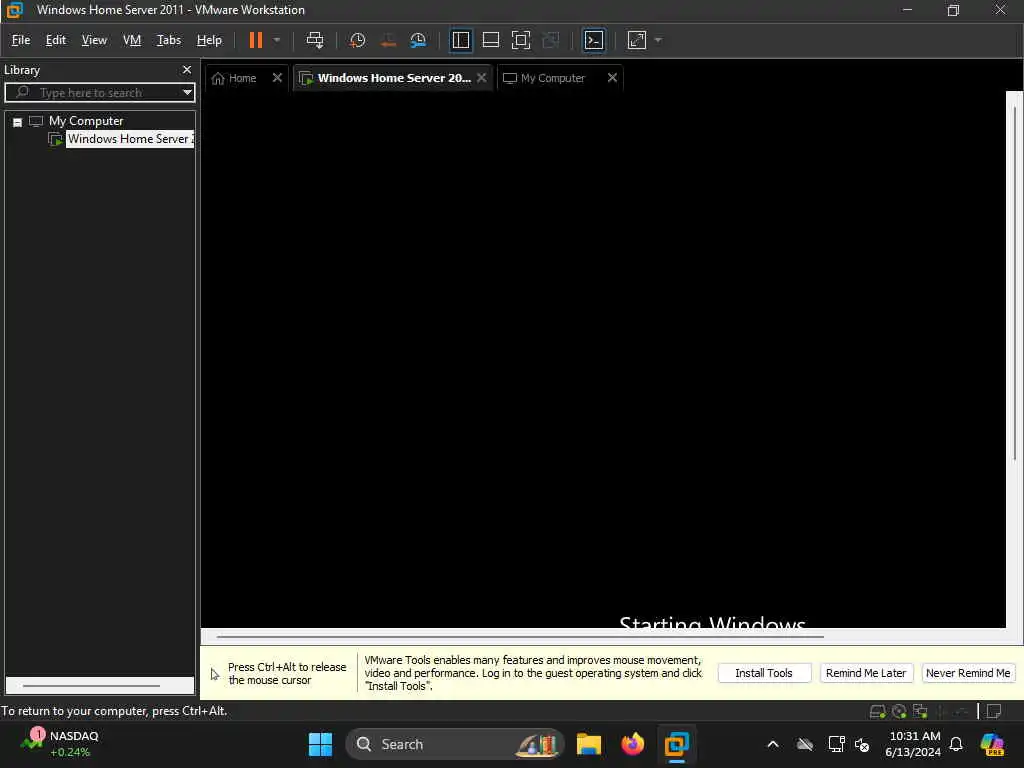
Task: Click the stretch guest display icon
Action: coord(637,40)
